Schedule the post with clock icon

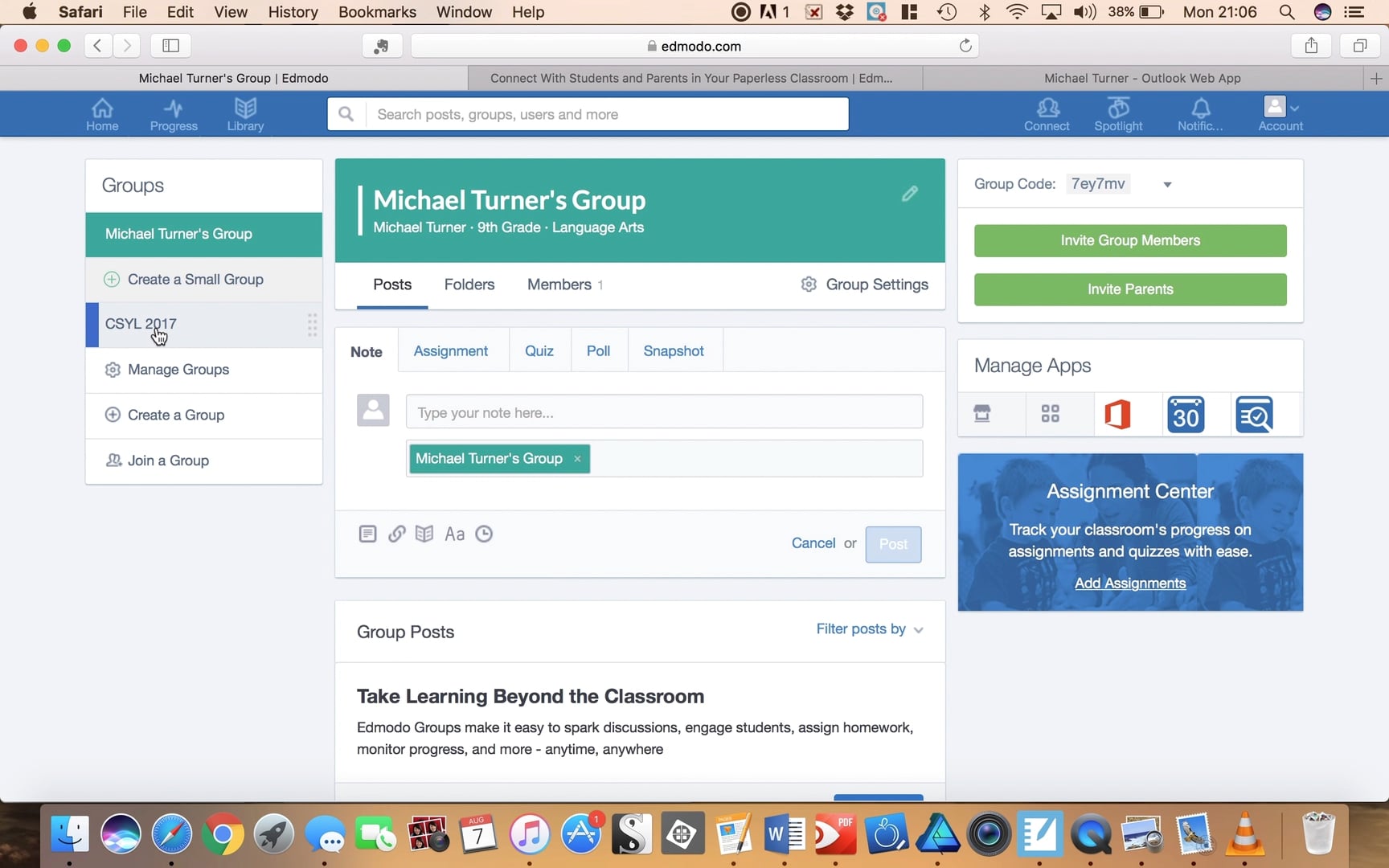point(484,534)
